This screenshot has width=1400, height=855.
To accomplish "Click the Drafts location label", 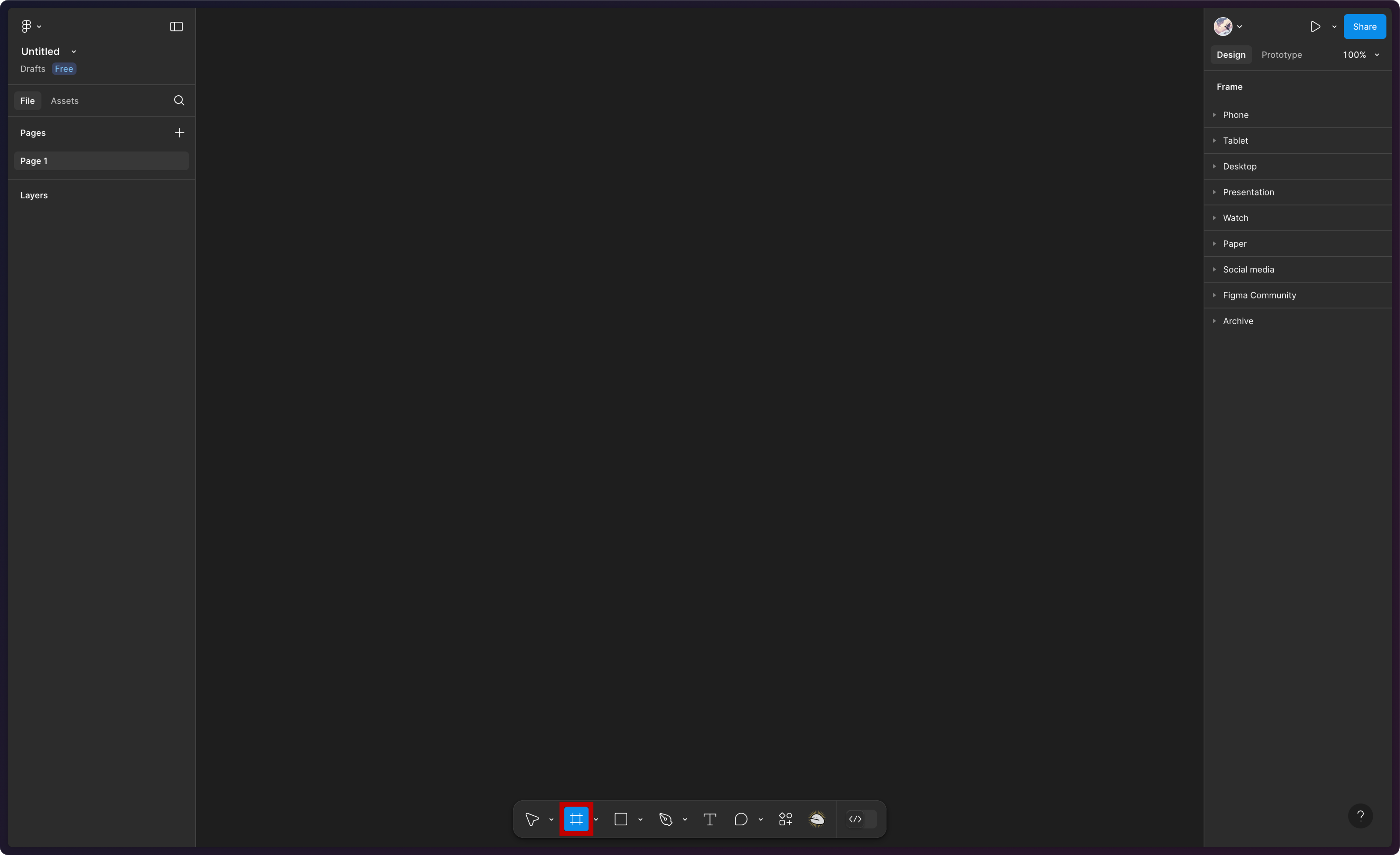I will (33, 69).
